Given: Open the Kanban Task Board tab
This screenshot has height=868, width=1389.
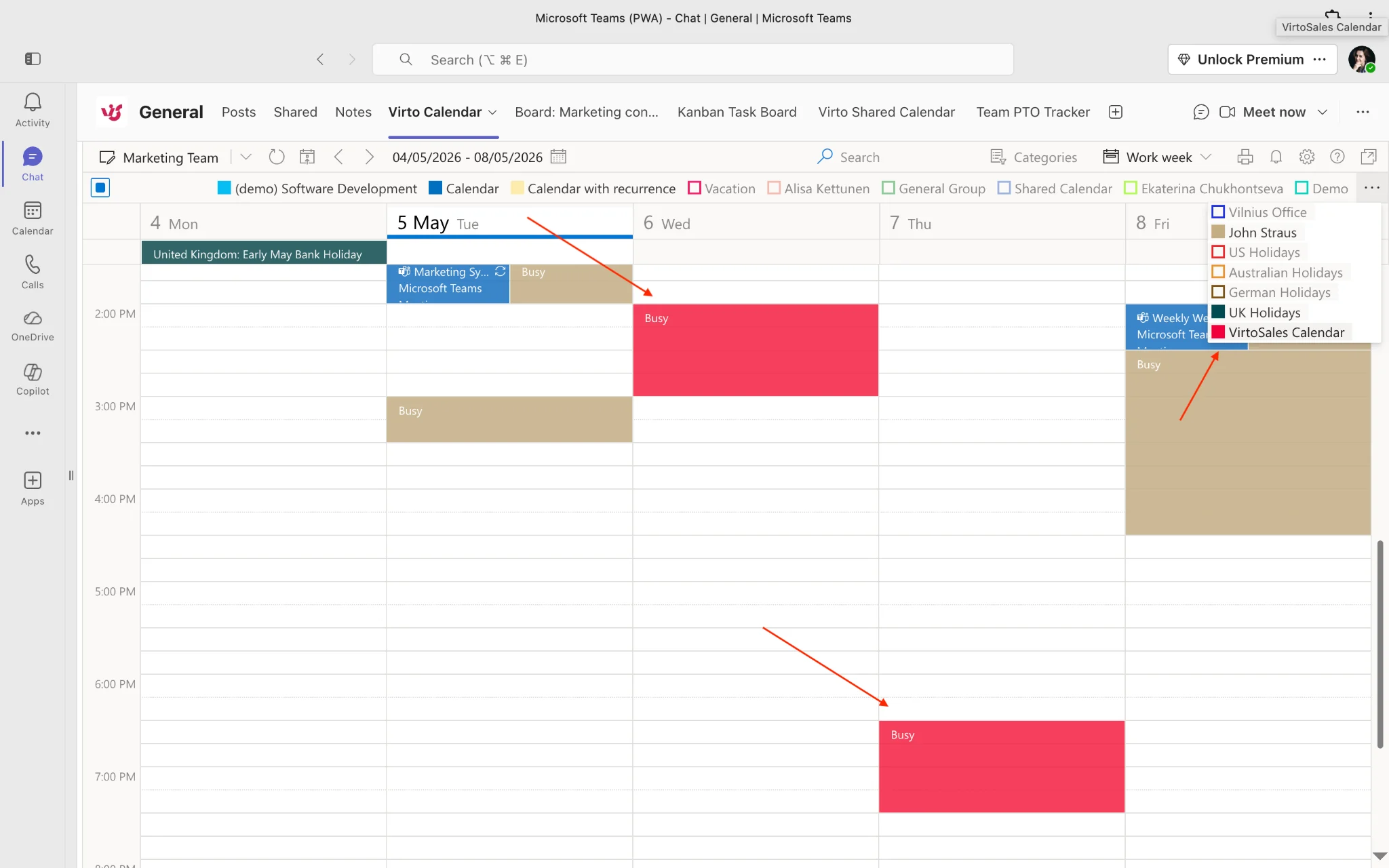Looking at the screenshot, I should click(x=737, y=112).
